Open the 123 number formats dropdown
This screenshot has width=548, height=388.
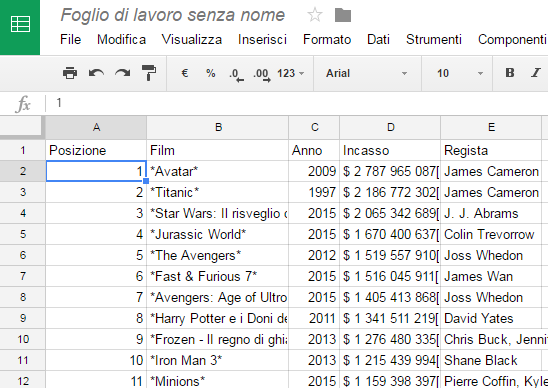point(290,73)
